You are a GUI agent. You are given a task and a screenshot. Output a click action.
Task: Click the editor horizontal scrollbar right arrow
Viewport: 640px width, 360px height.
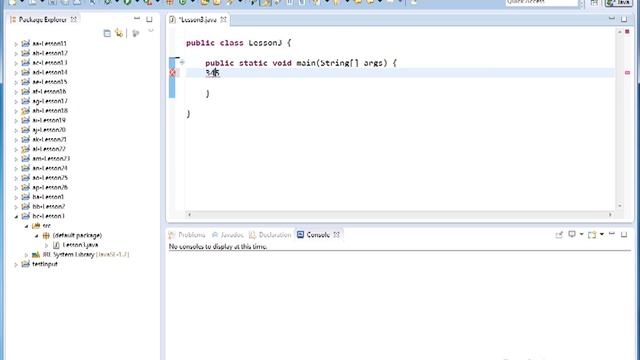tap(611, 214)
